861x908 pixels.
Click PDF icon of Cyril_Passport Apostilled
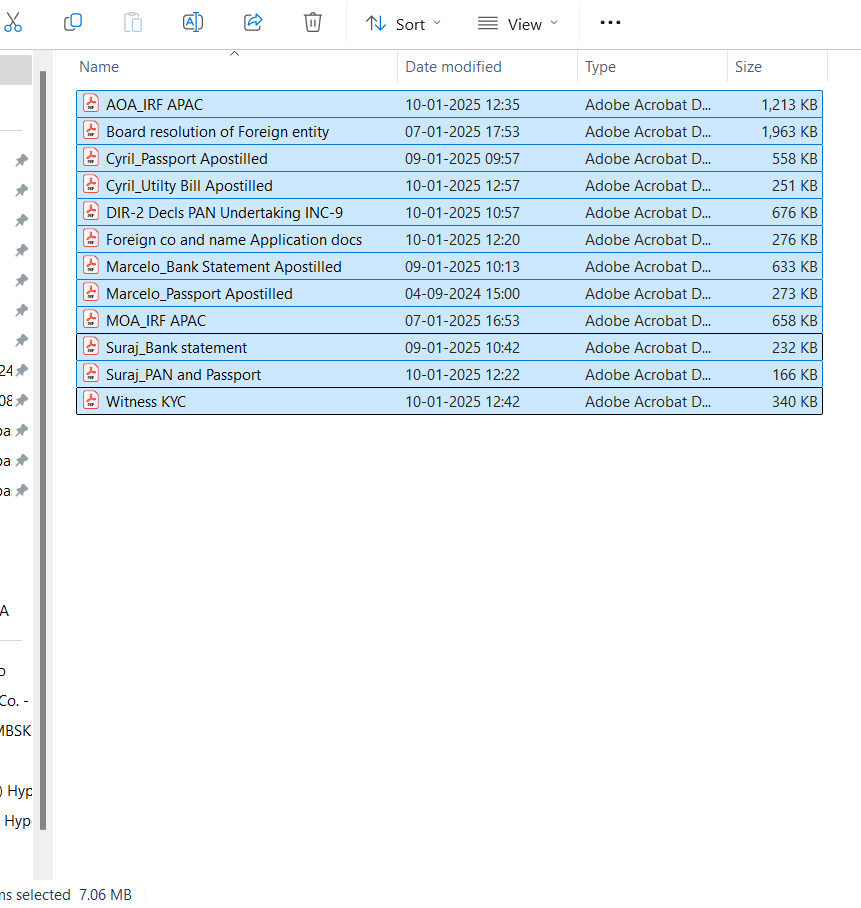pos(91,158)
